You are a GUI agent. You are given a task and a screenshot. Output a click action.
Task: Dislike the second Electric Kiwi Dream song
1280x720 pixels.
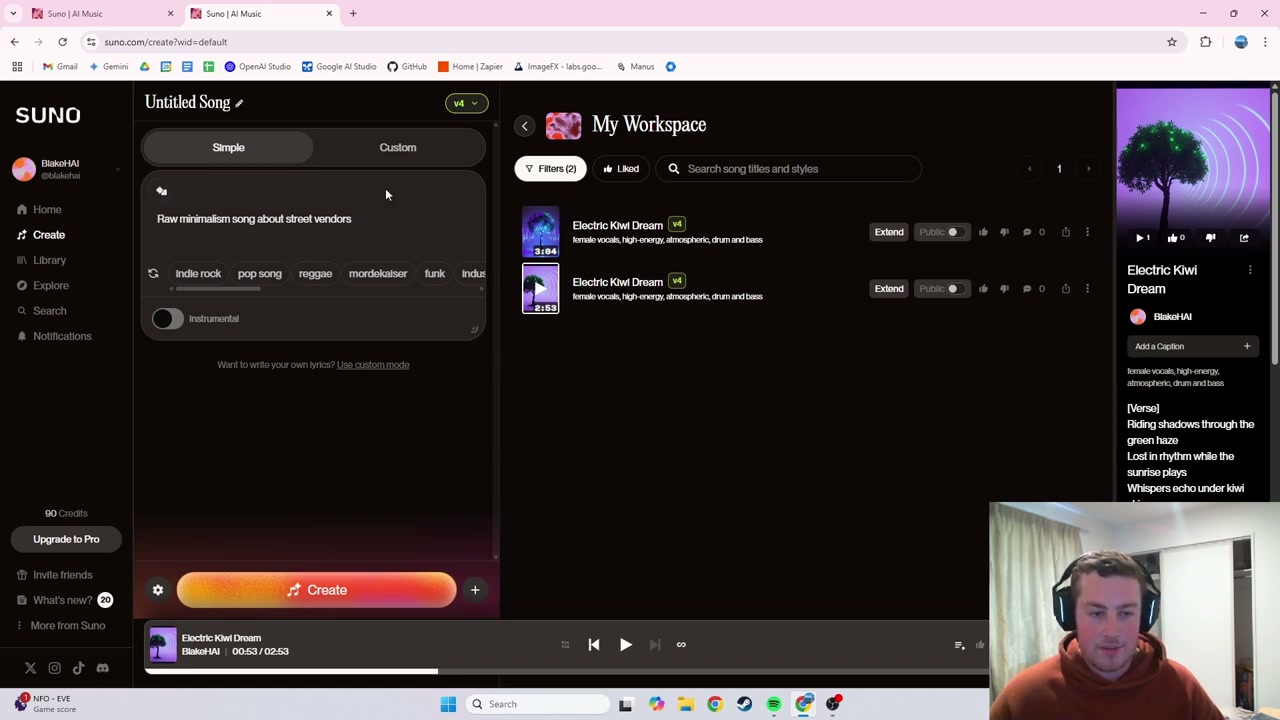(x=1005, y=289)
